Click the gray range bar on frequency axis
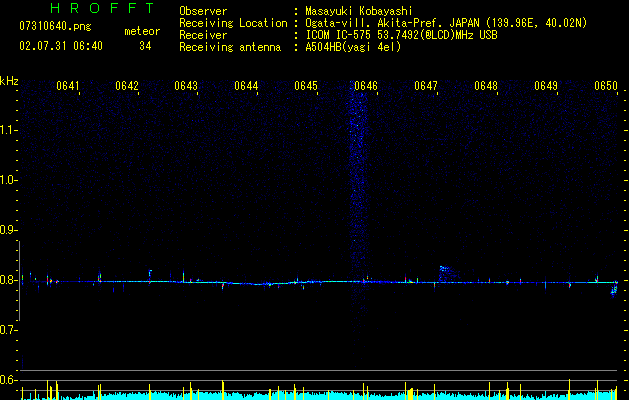Image resolution: width=629 pixels, height=400 pixels. 19,281
